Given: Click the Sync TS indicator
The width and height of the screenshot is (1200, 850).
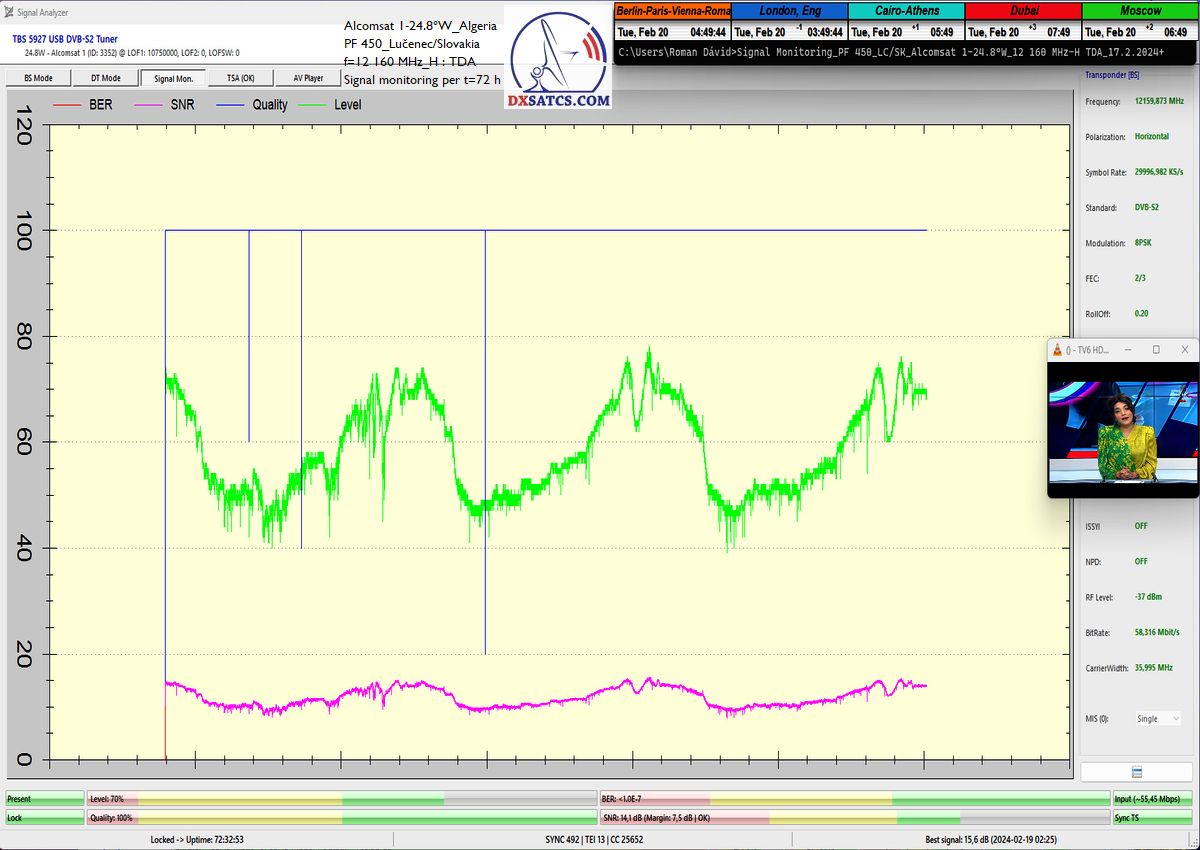Looking at the screenshot, I should click(1154, 818).
